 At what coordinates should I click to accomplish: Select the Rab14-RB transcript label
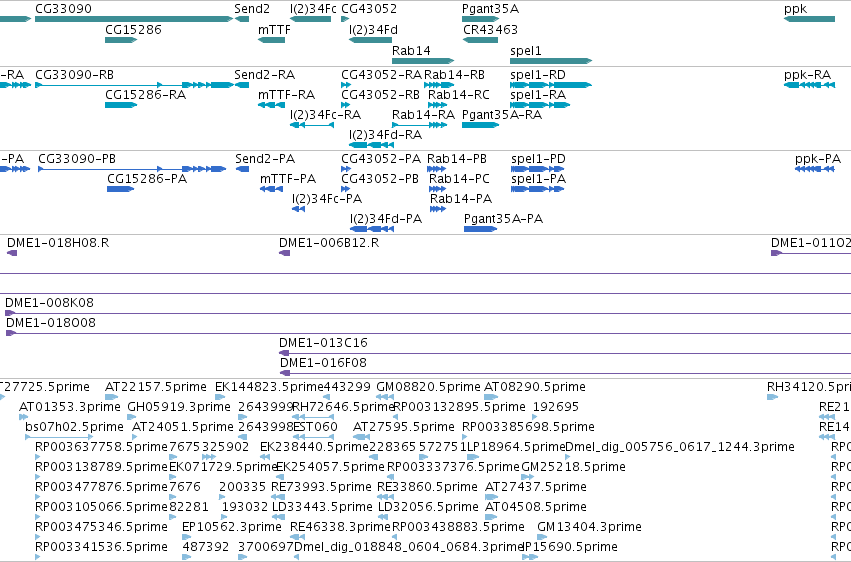pos(454,74)
